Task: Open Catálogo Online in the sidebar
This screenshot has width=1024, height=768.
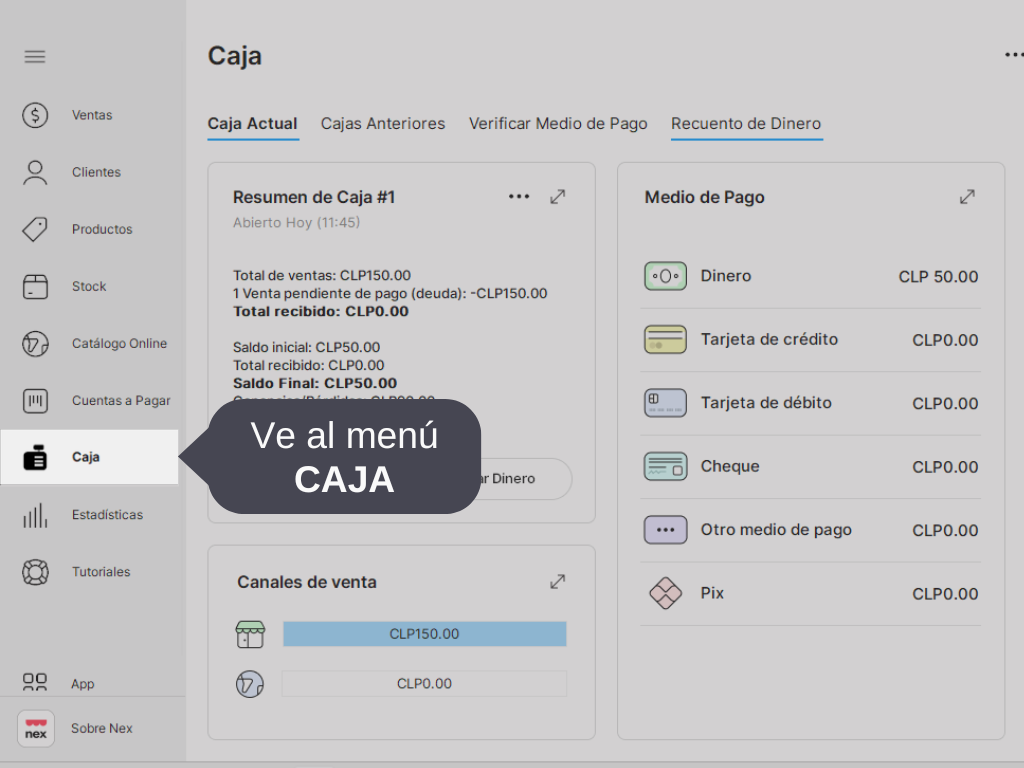Action: pos(120,344)
